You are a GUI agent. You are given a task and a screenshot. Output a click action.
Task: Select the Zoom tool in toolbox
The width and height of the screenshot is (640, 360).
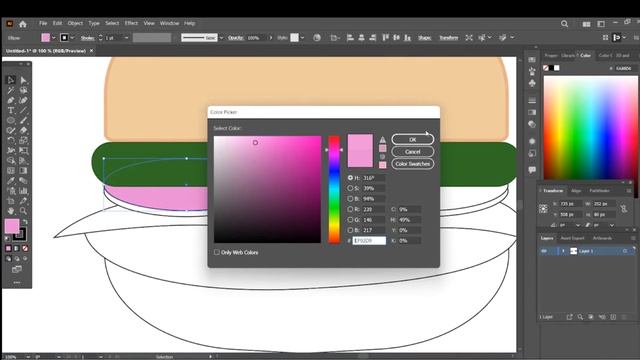pos(23,211)
